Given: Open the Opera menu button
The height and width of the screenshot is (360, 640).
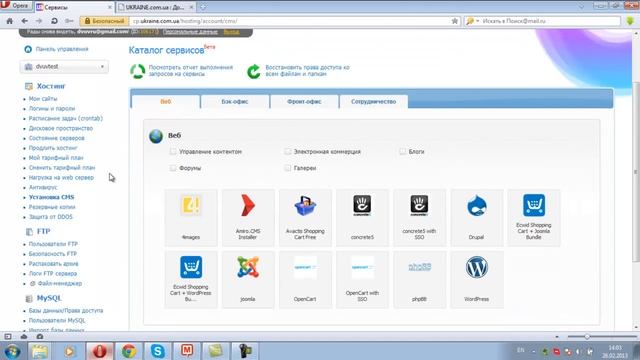Looking at the screenshot, I should [16, 6].
